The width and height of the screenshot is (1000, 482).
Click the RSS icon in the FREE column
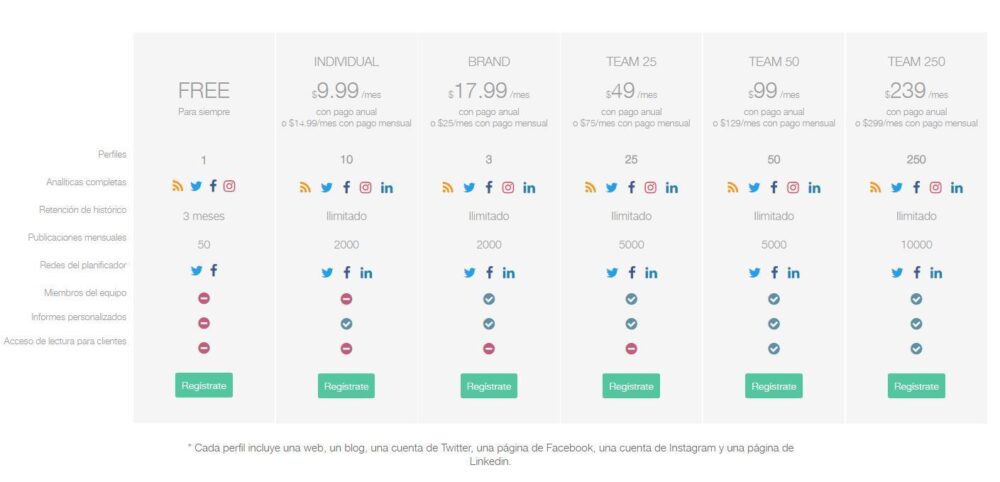pyautogui.click(x=177, y=186)
